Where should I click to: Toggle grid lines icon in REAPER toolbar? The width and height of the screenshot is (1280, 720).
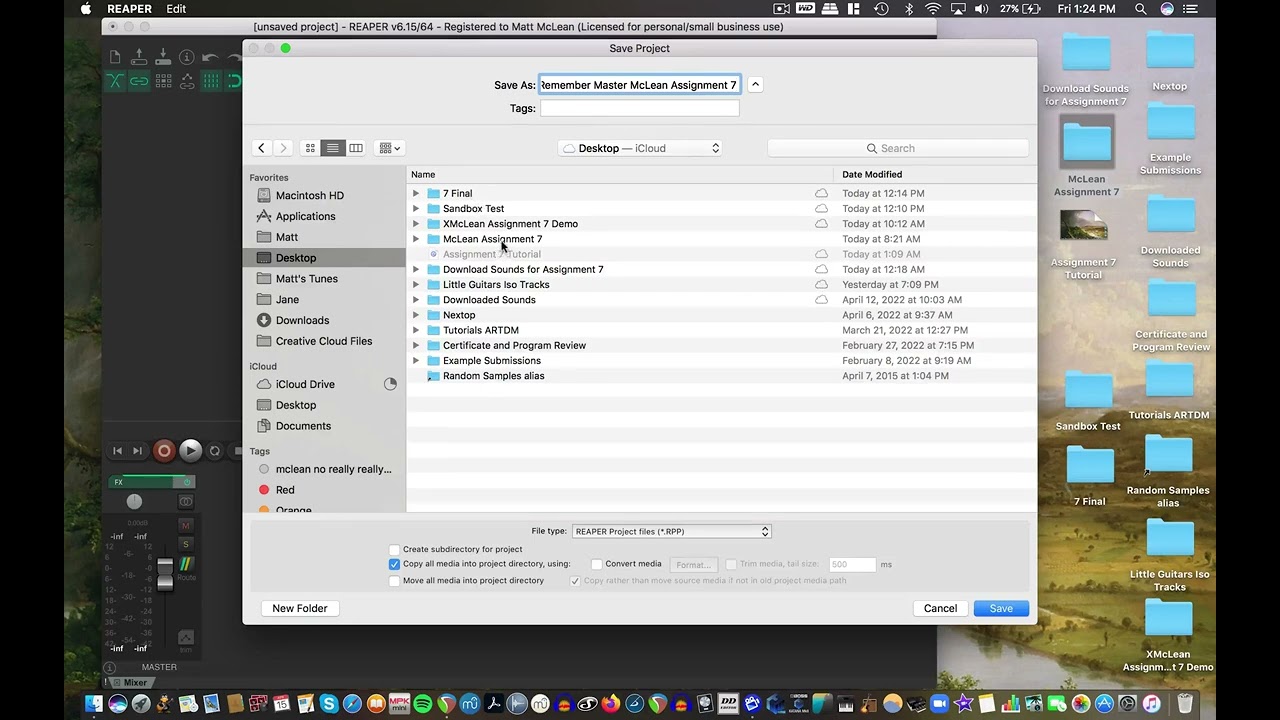(211, 81)
